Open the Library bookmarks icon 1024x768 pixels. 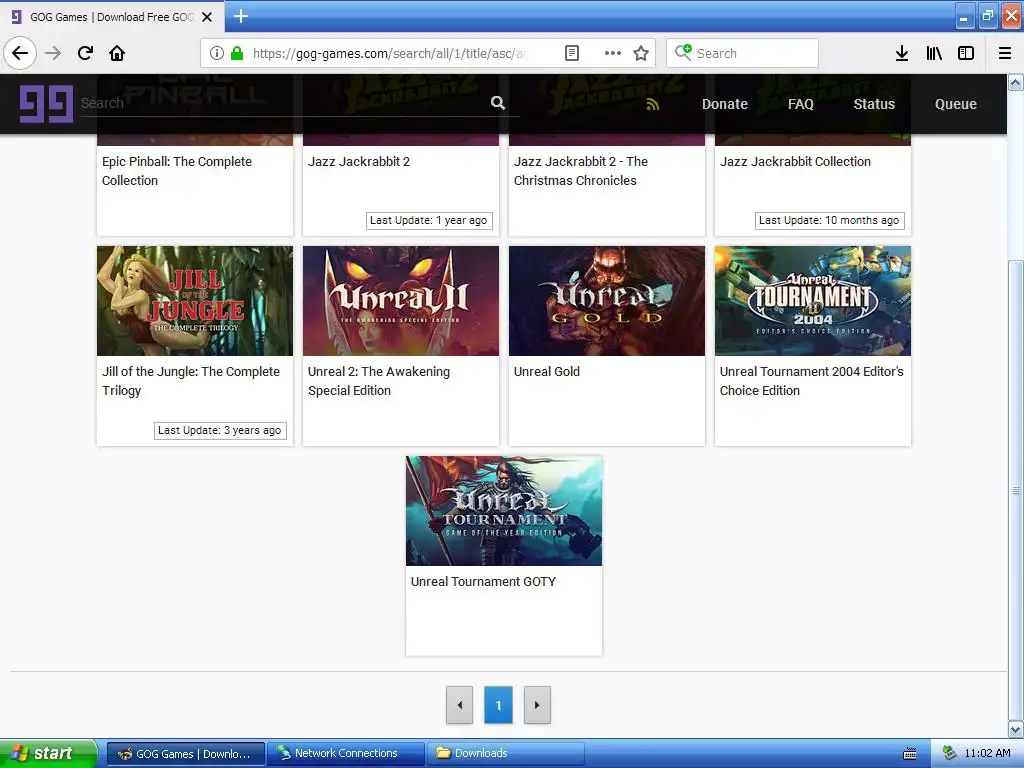click(x=934, y=53)
